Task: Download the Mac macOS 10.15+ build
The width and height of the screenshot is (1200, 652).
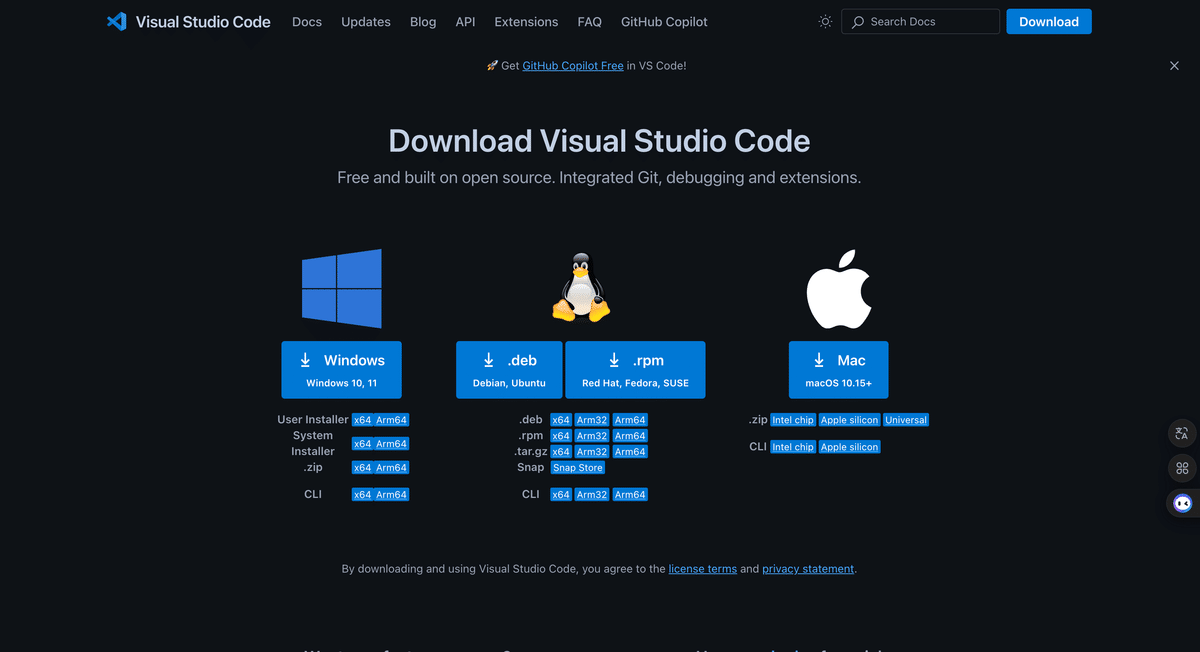Action: click(838, 370)
